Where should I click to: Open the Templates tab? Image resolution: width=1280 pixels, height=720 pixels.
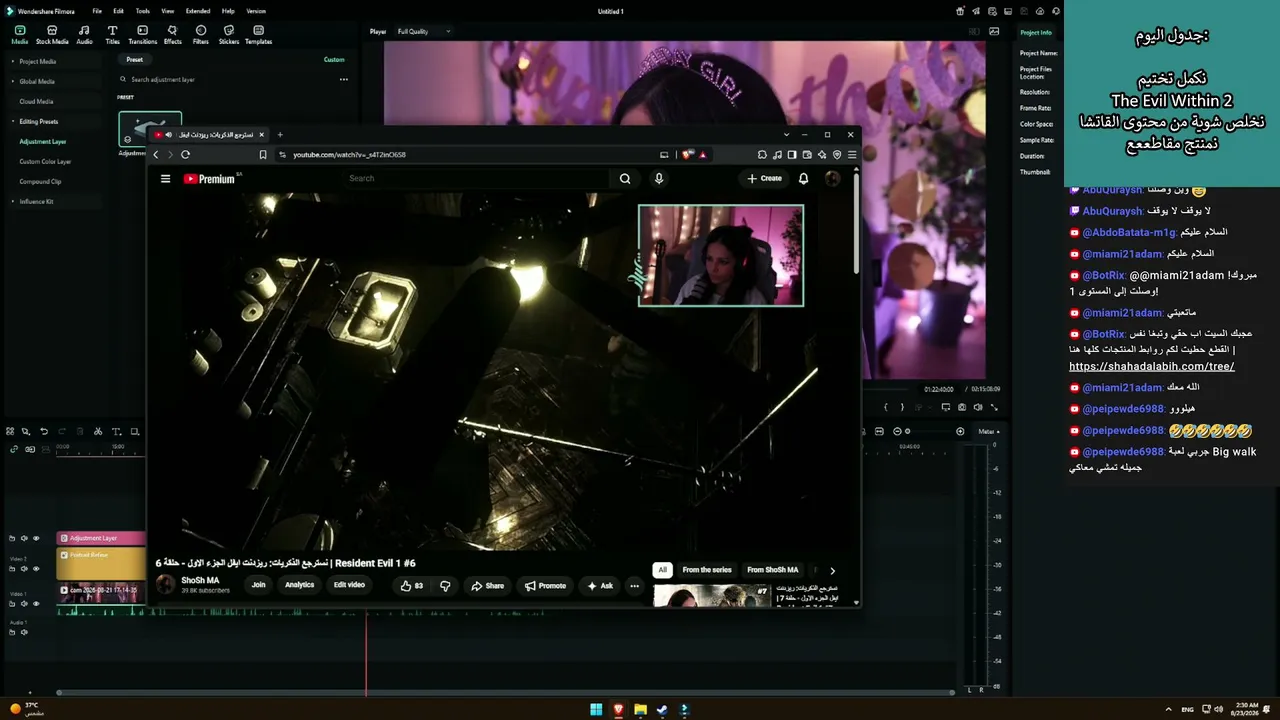click(x=258, y=35)
